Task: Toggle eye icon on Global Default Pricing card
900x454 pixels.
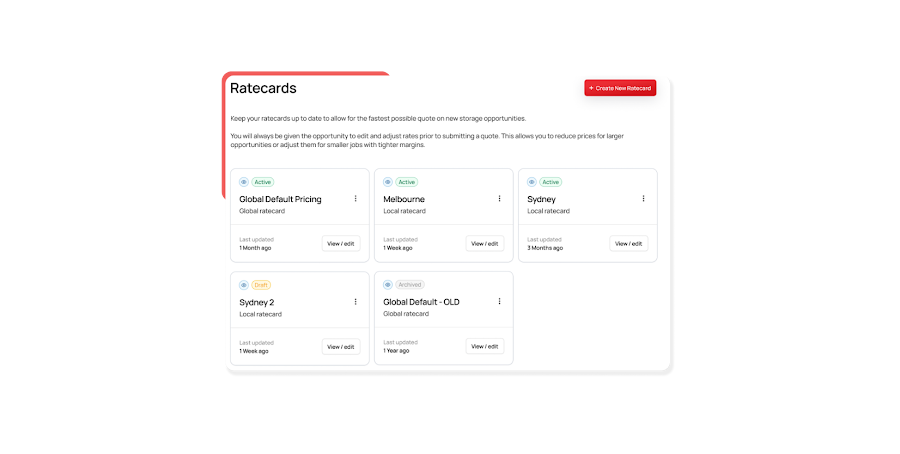Action: coord(244,182)
